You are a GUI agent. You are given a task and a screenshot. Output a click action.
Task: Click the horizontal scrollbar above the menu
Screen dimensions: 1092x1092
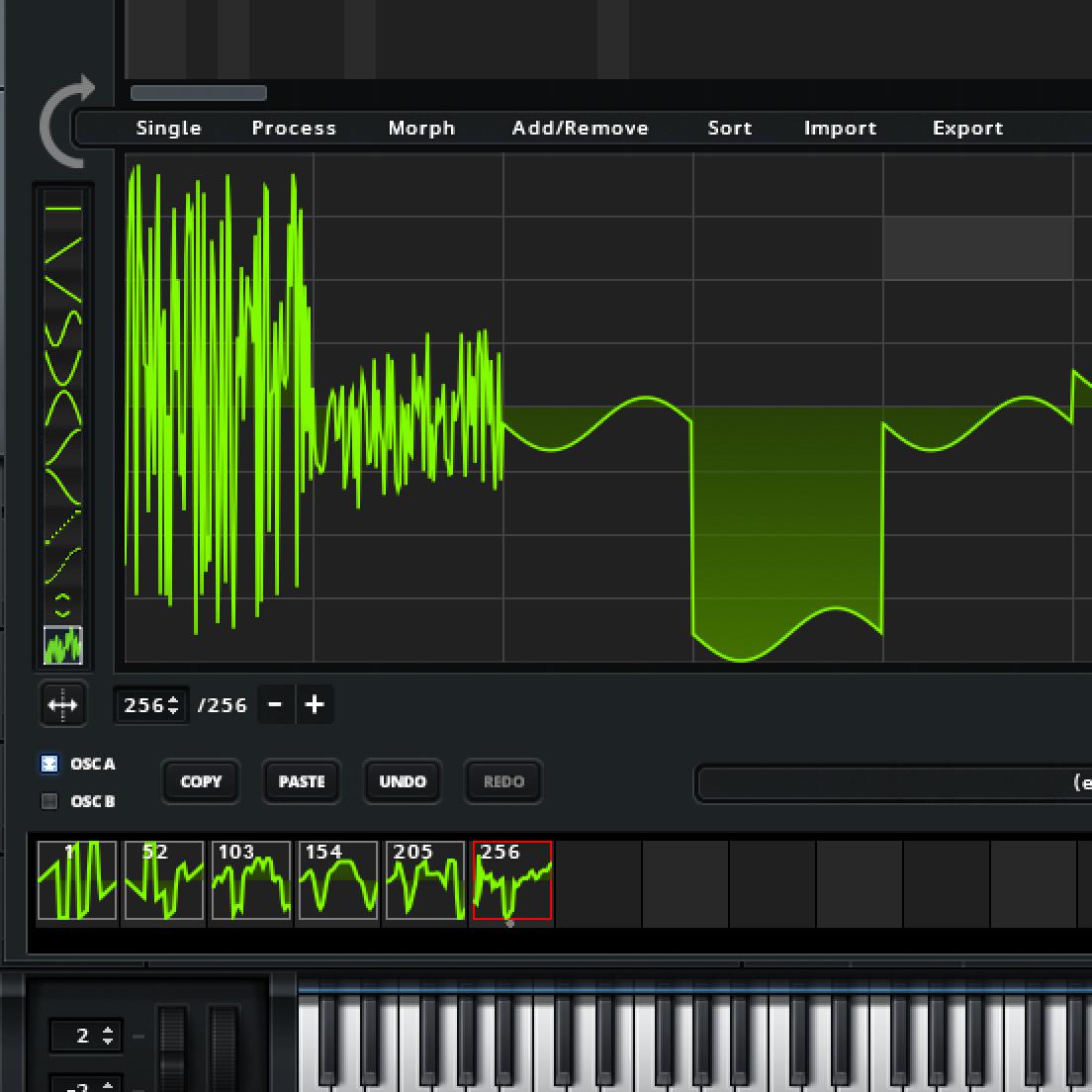click(199, 93)
